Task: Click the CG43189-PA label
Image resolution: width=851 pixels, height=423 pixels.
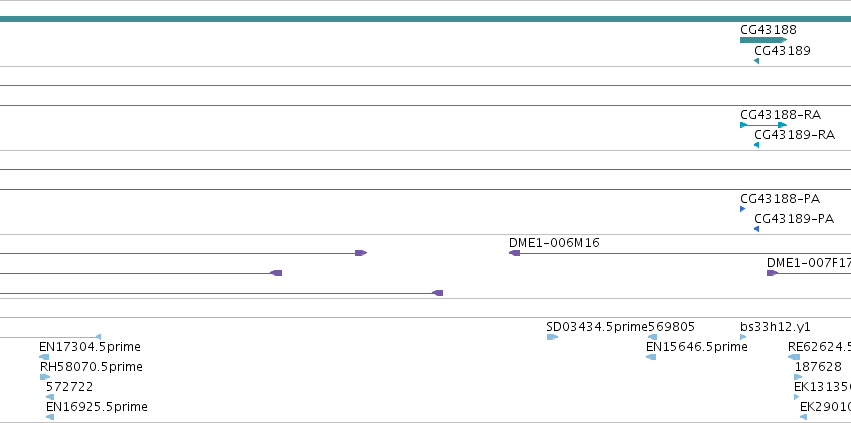Action: [x=794, y=219]
